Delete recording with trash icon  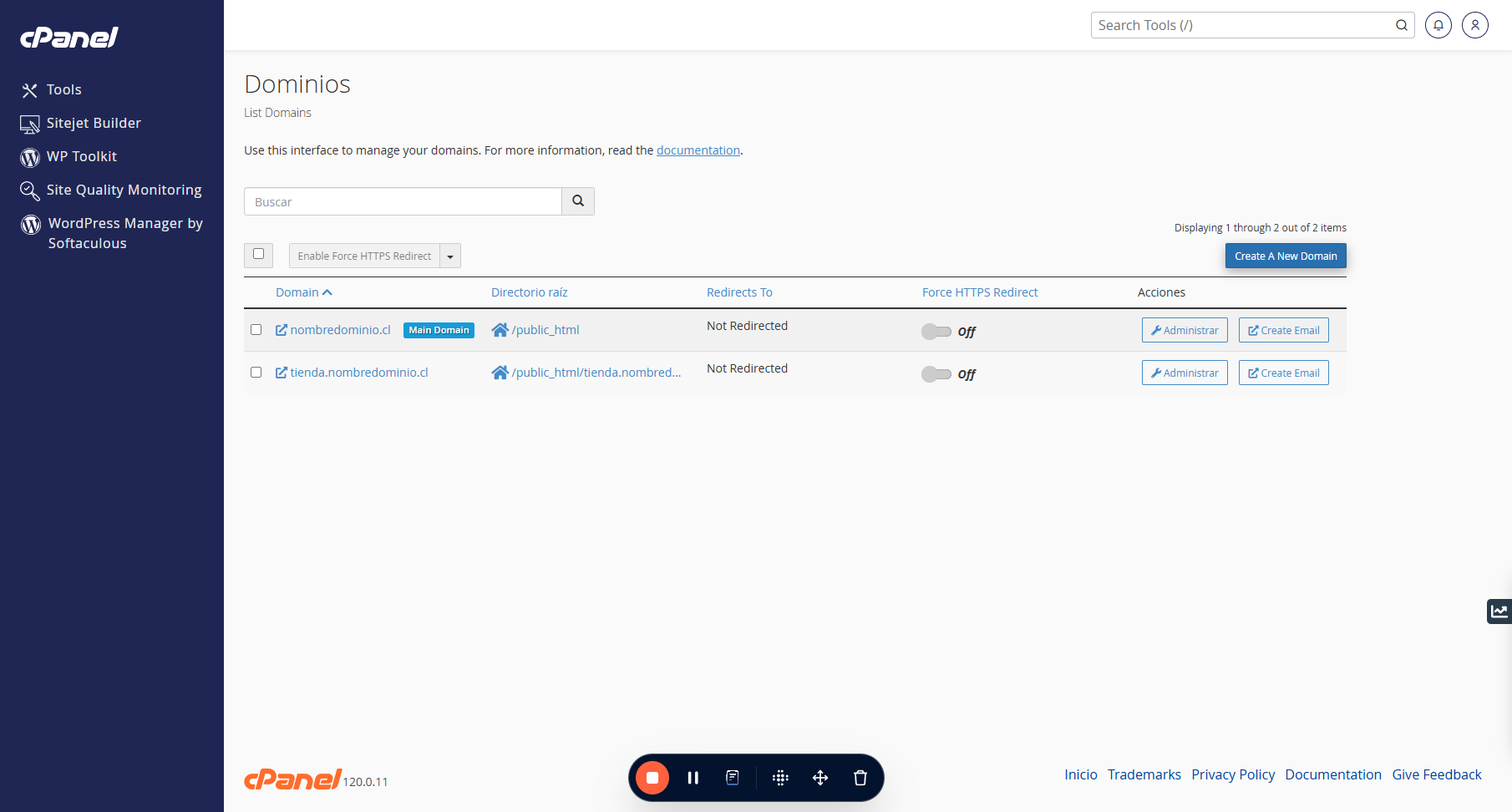tap(860, 778)
